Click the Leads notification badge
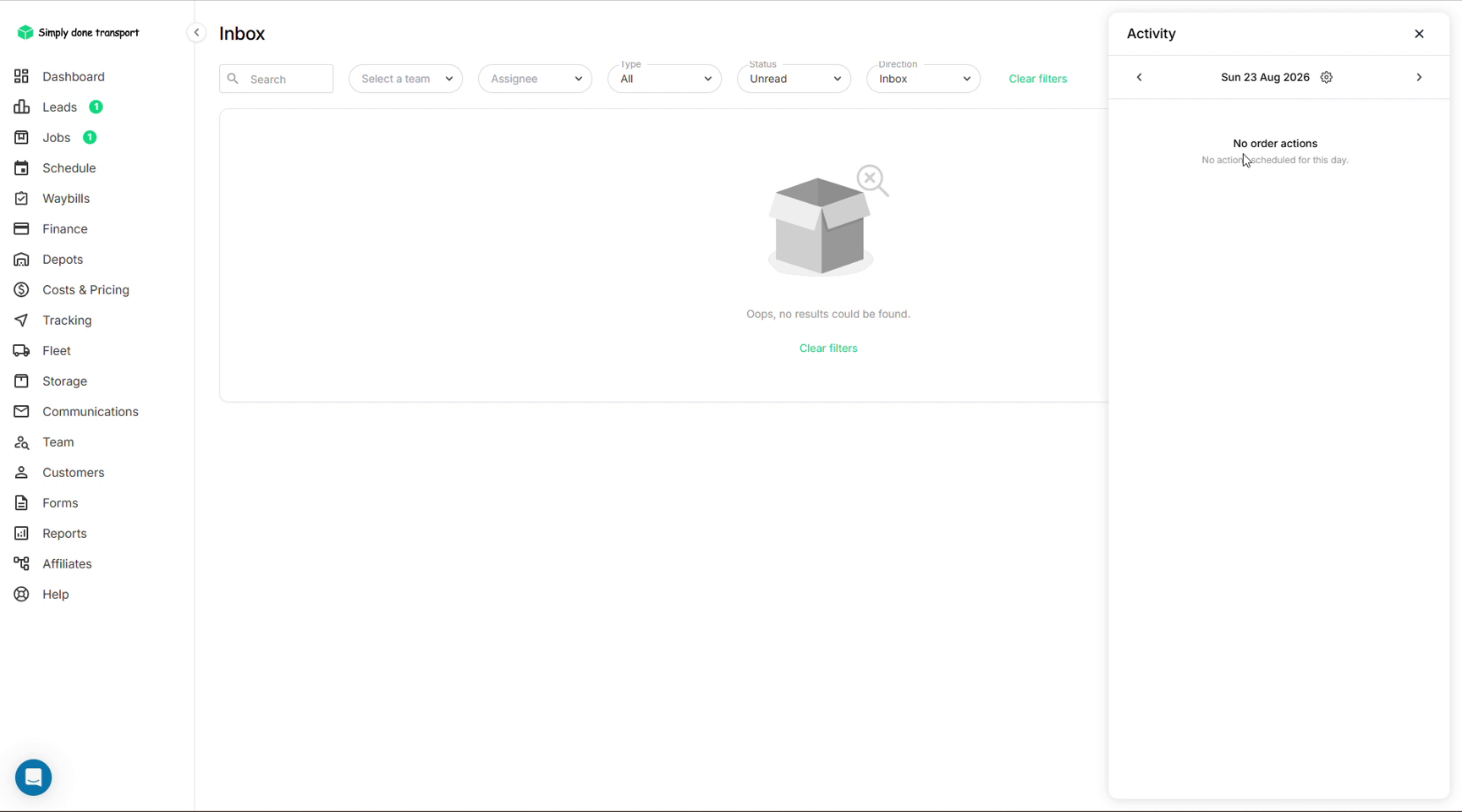 [96, 107]
